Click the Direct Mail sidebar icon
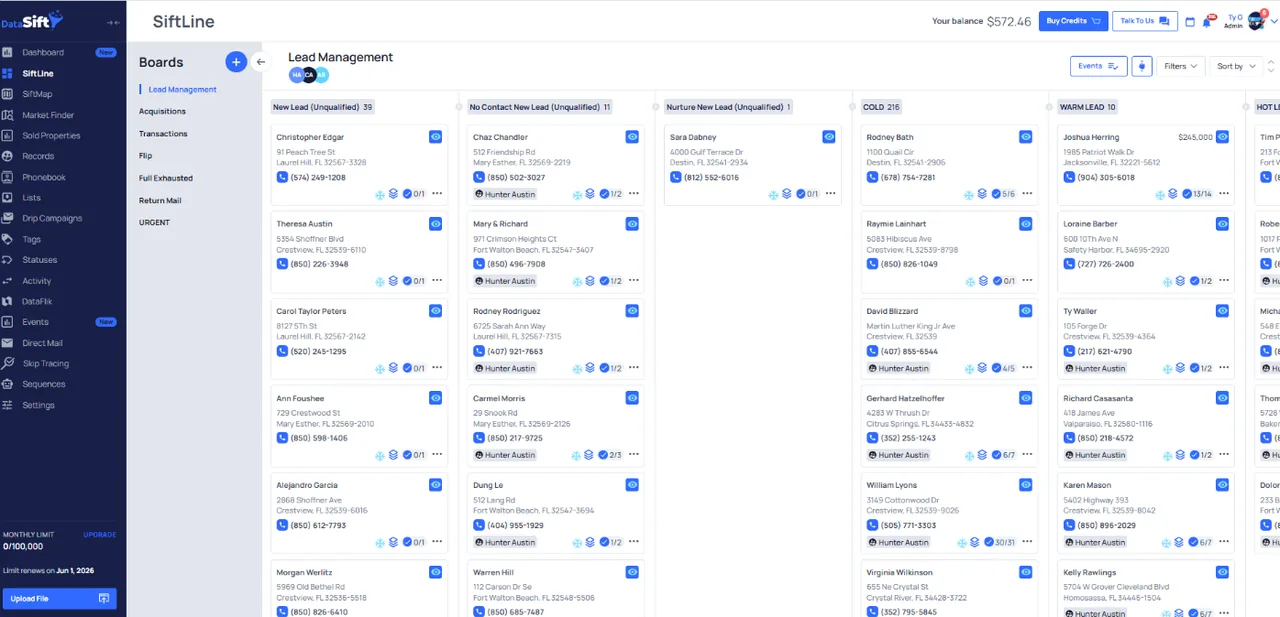Screen dimensions: 1280x617 (x=7, y=343)
